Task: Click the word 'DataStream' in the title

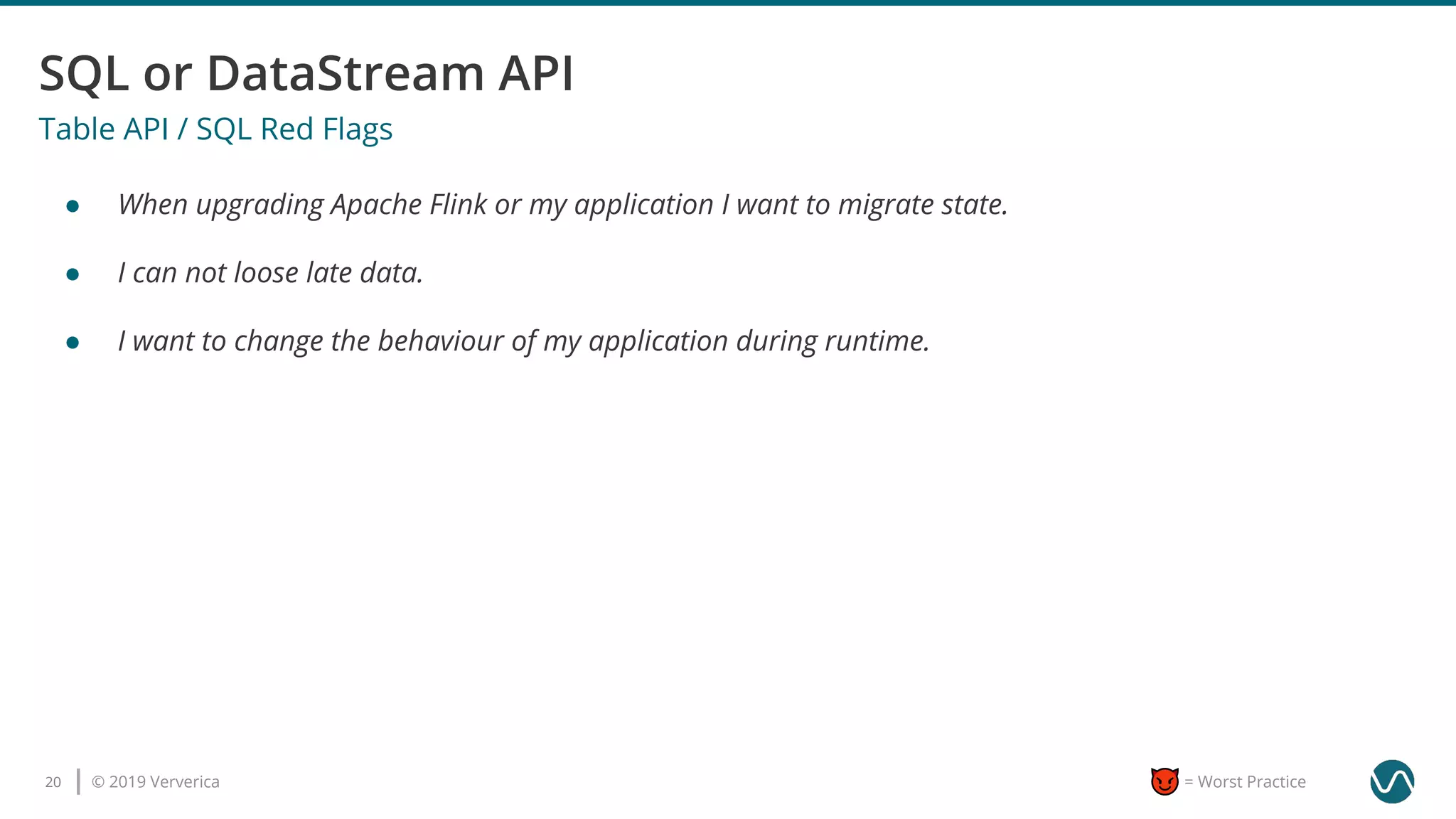Action: coord(346,73)
